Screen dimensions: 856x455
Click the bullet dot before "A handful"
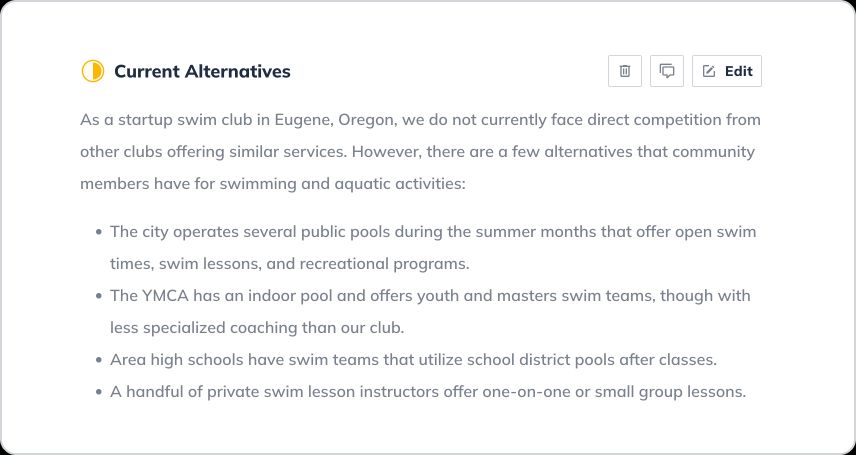click(98, 392)
